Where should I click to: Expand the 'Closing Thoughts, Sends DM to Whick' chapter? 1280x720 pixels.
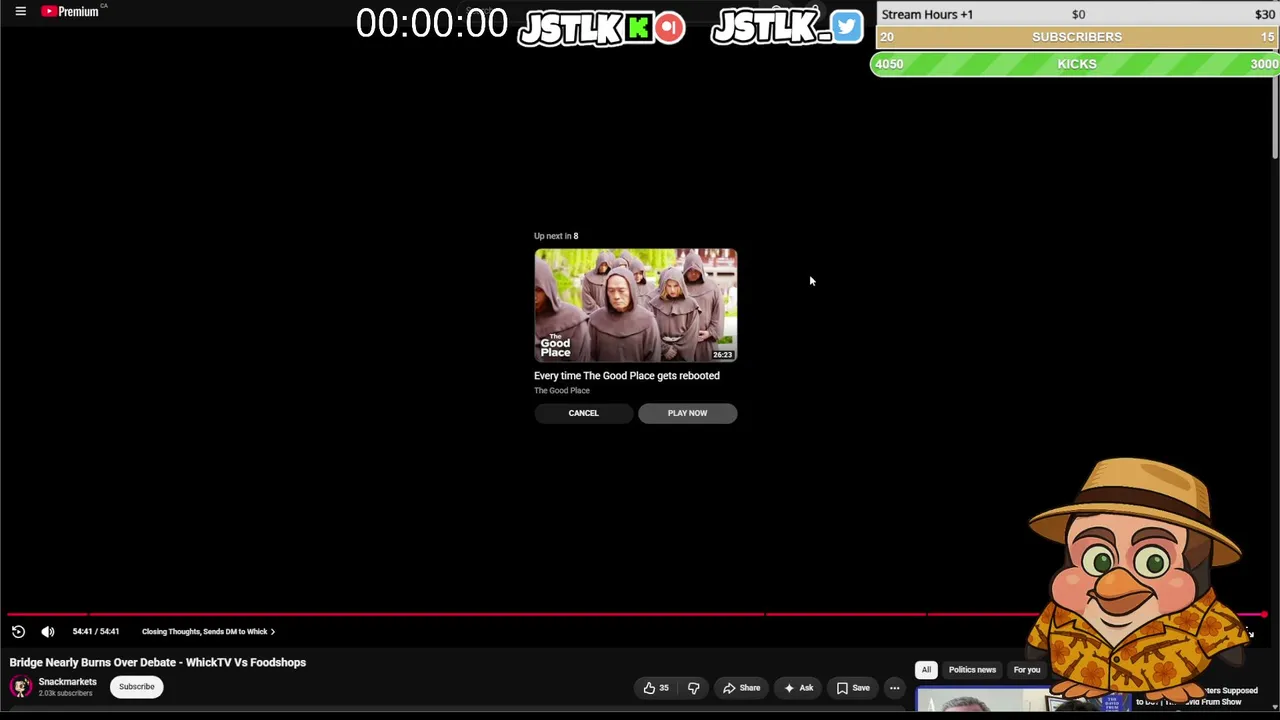(208, 631)
